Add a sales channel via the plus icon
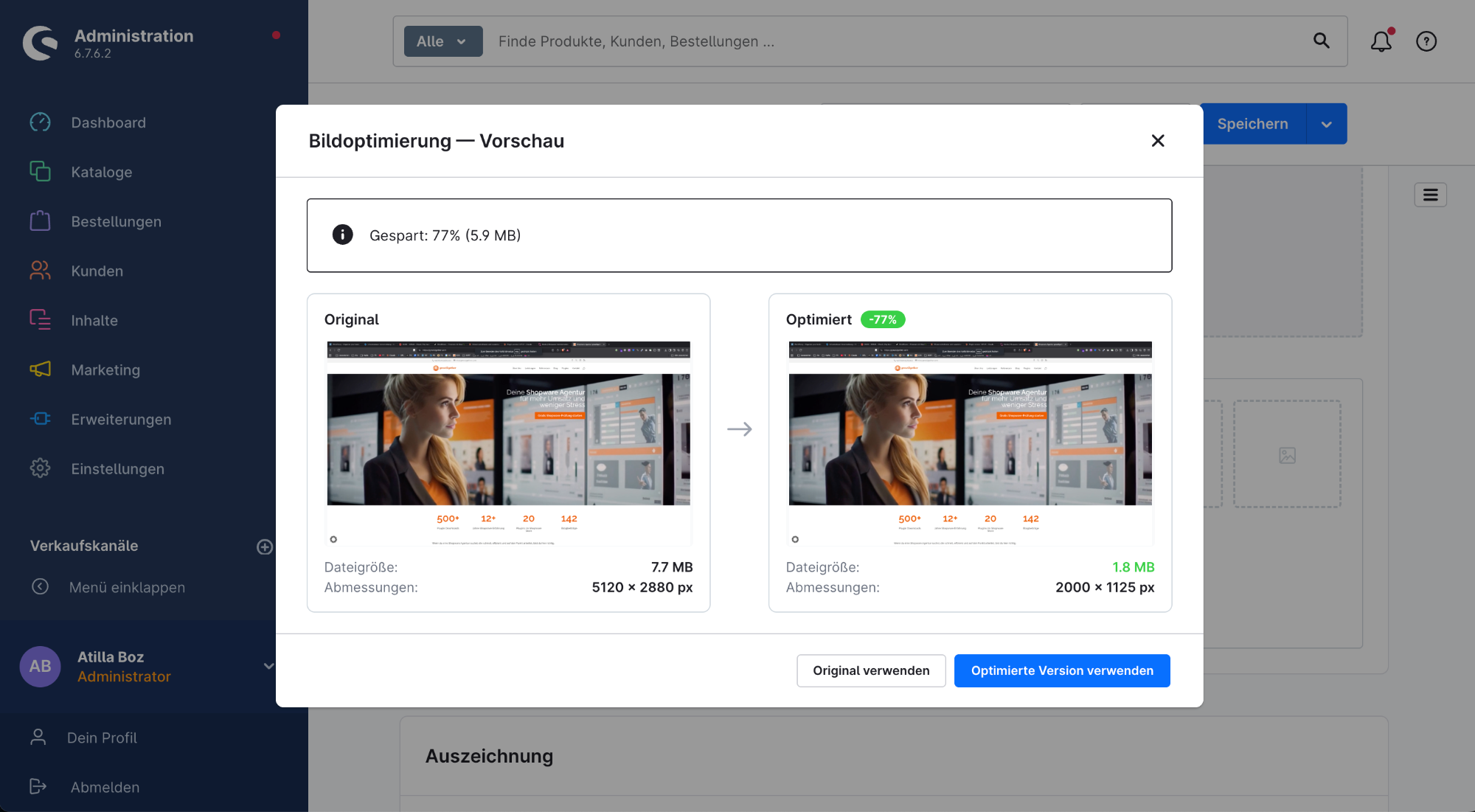This screenshot has height=812, width=1475. (x=265, y=546)
